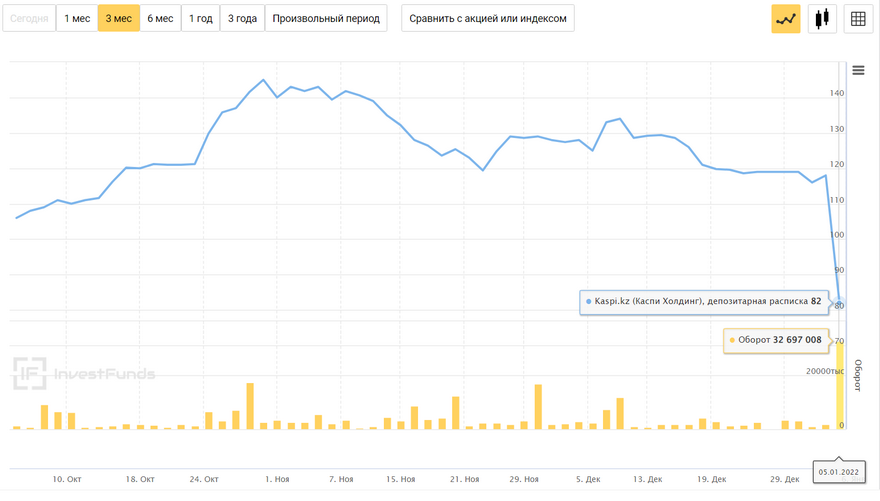Switch to line chart view
Viewport: 880px width, 501px height.
click(x=786, y=18)
